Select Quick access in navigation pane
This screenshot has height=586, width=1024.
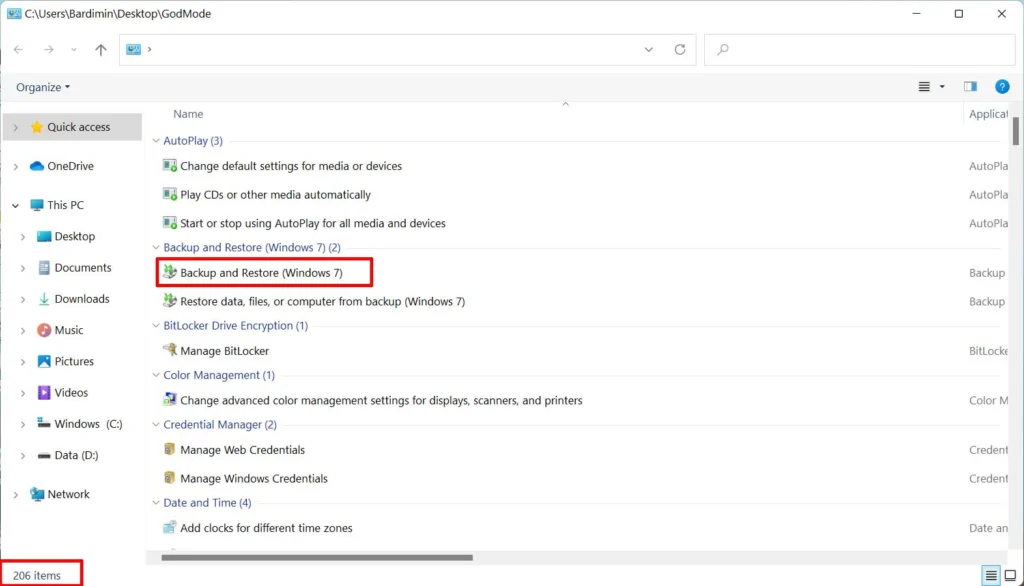click(x=78, y=127)
